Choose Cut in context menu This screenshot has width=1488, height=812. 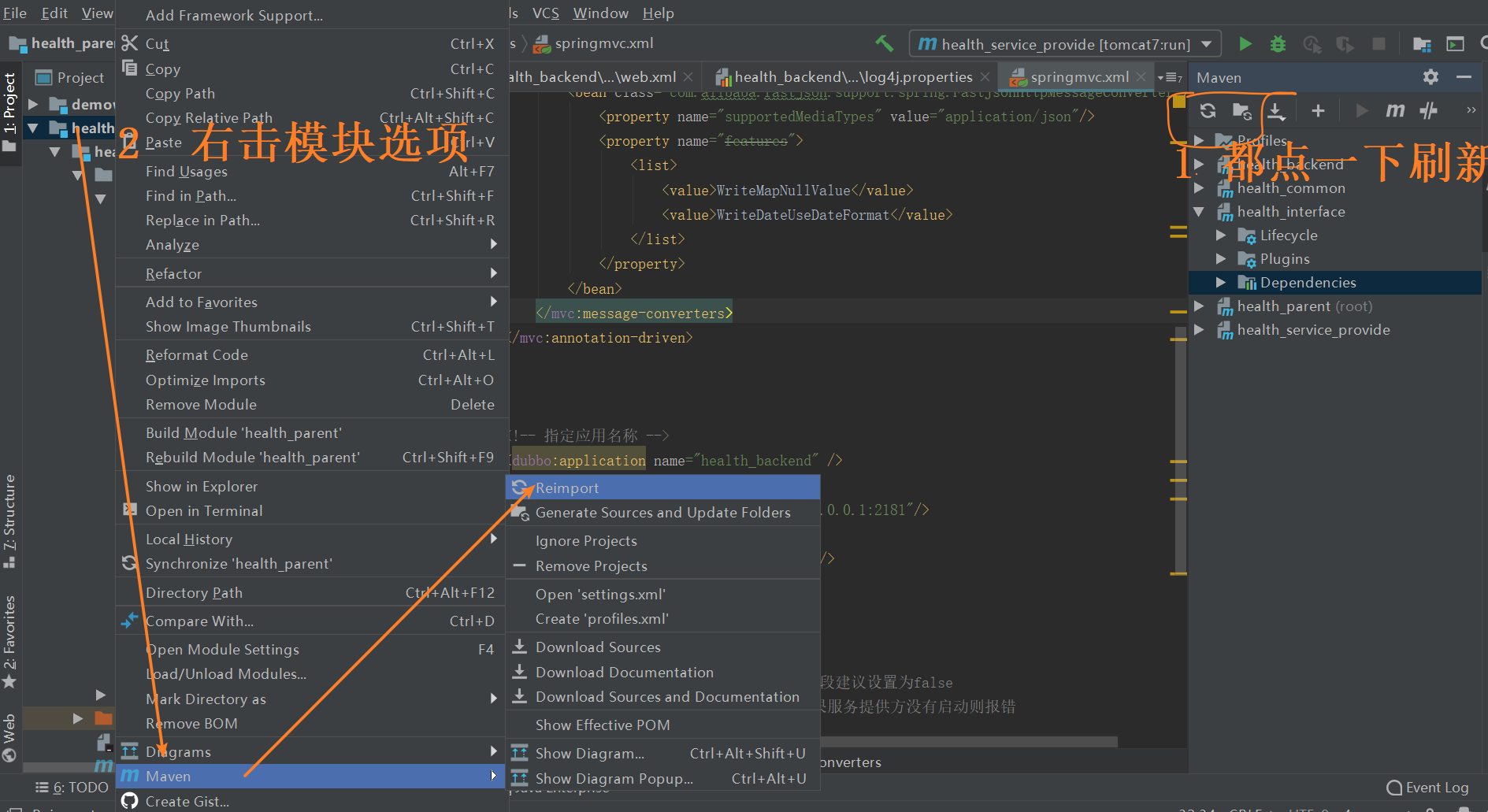click(310, 44)
